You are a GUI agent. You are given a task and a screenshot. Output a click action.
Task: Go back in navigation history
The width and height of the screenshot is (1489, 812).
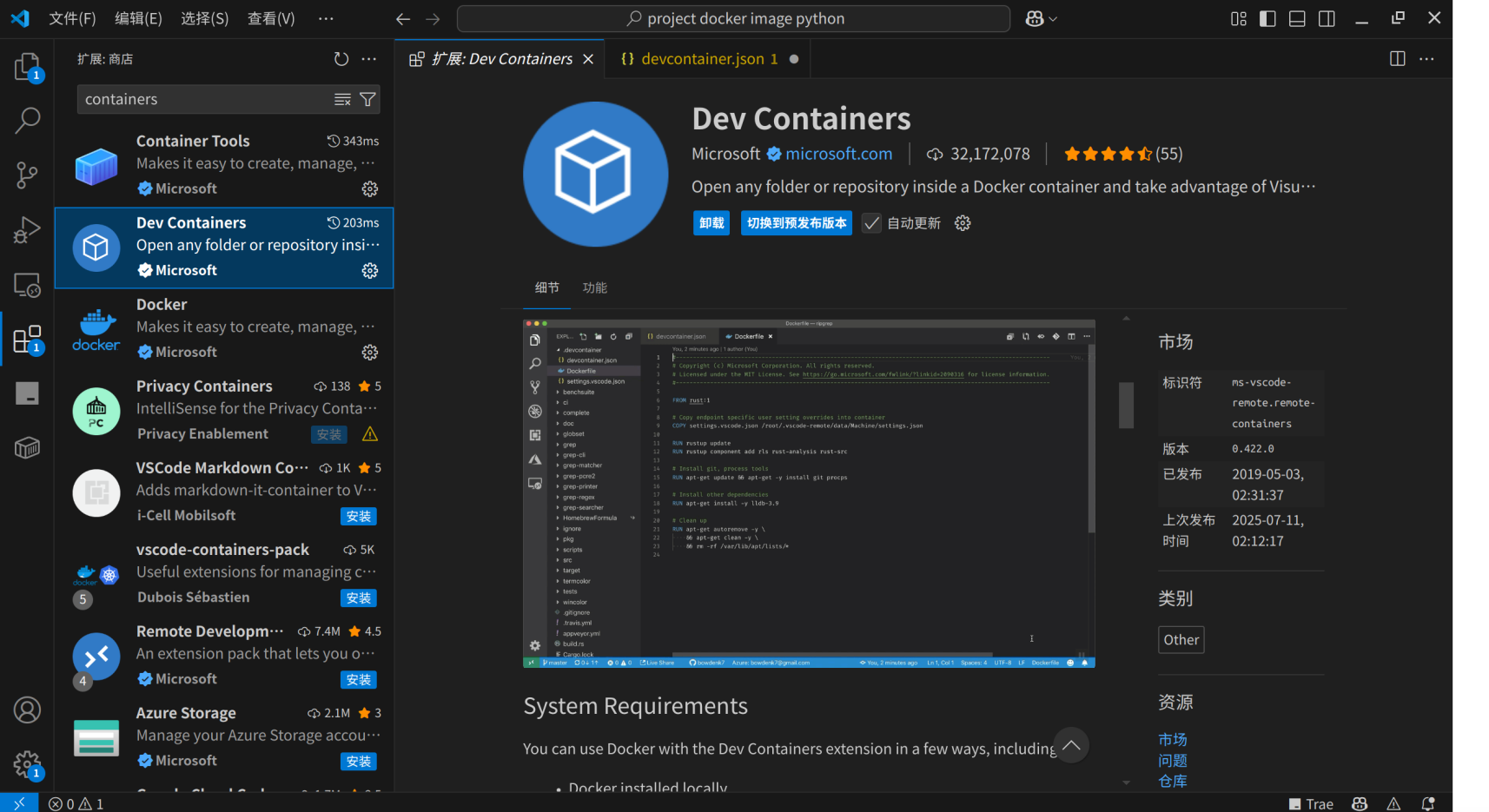tap(402, 19)
